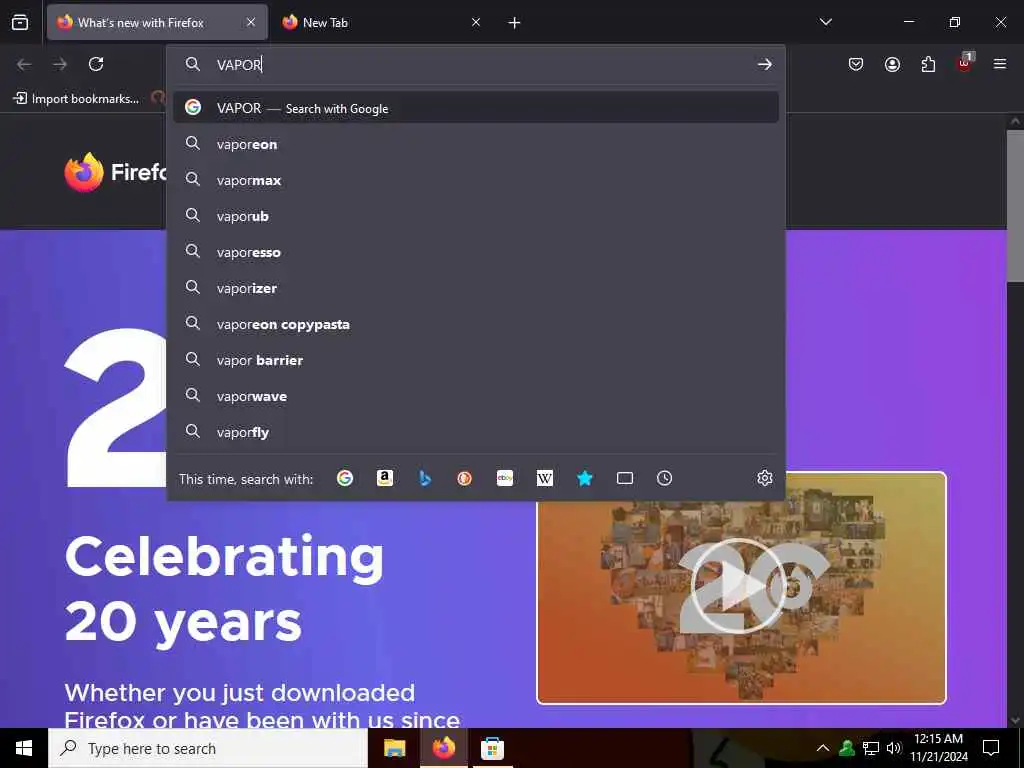Open the uBlock Origin extension icon
Image resolution: width=1024 pixels, height=768 pixels.
pyautogui.click(x=965, y=63)
